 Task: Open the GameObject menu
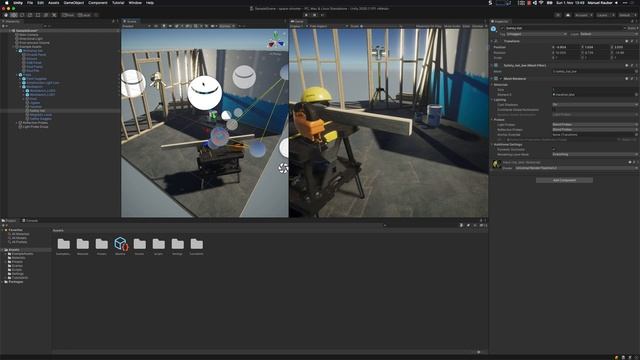coord(73,3)
